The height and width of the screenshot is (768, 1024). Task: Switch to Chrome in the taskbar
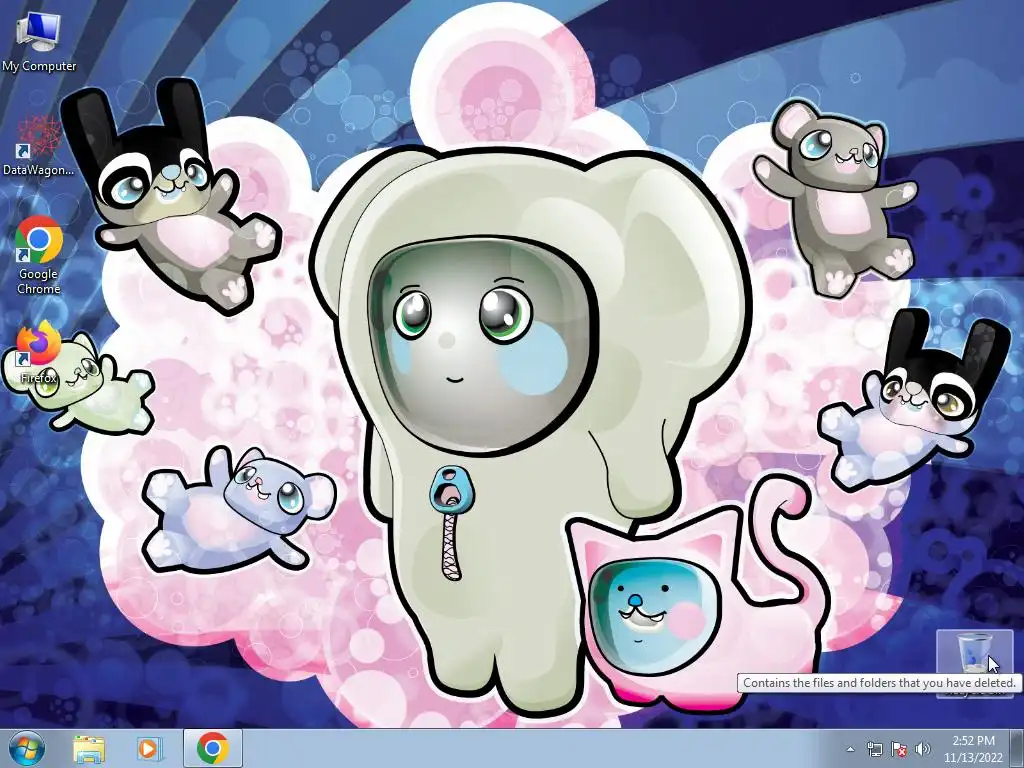click(x=213, y=748)
